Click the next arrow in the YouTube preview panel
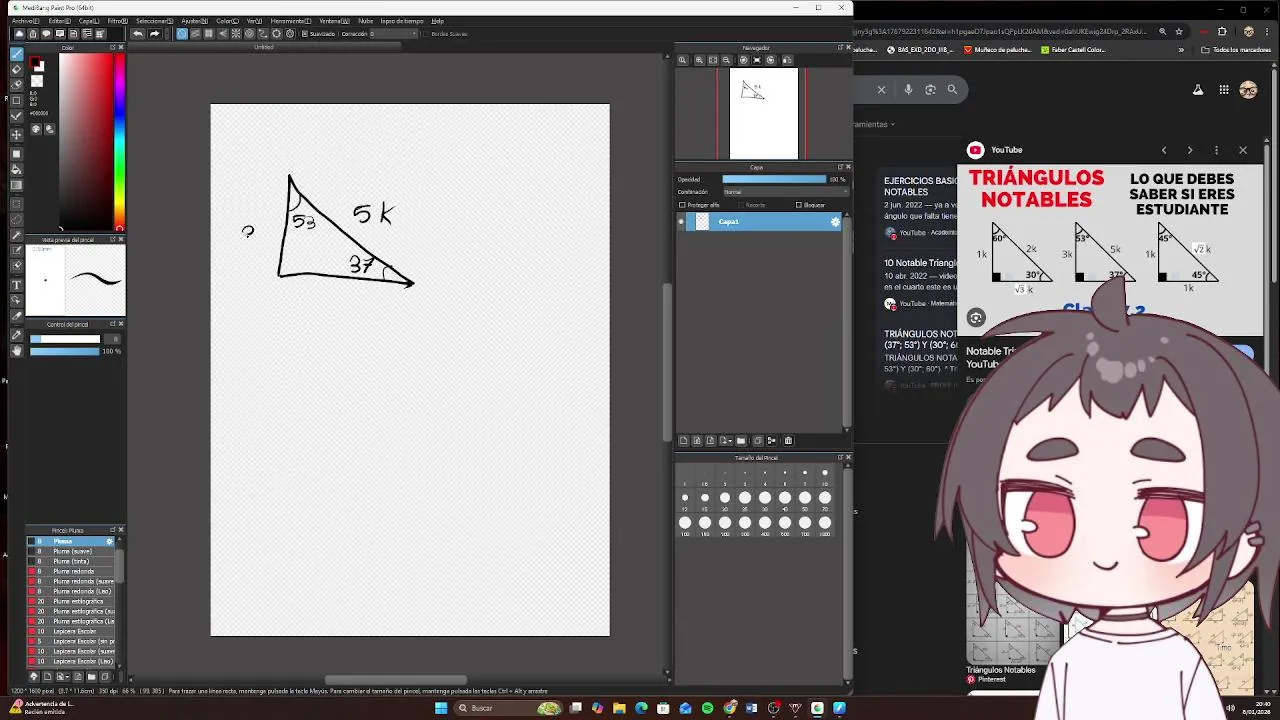Screen dimensions: 1280x720 (1190, 150)
